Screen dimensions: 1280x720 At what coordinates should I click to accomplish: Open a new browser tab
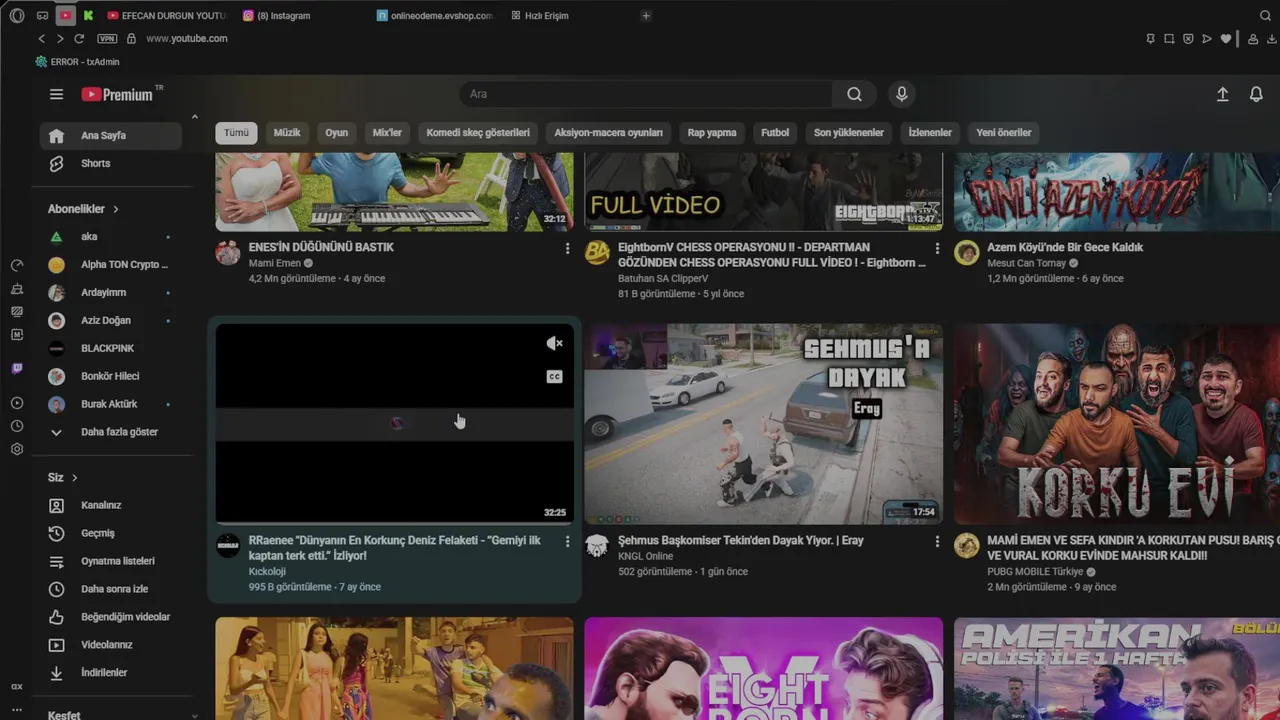click(x=646, y=15)
